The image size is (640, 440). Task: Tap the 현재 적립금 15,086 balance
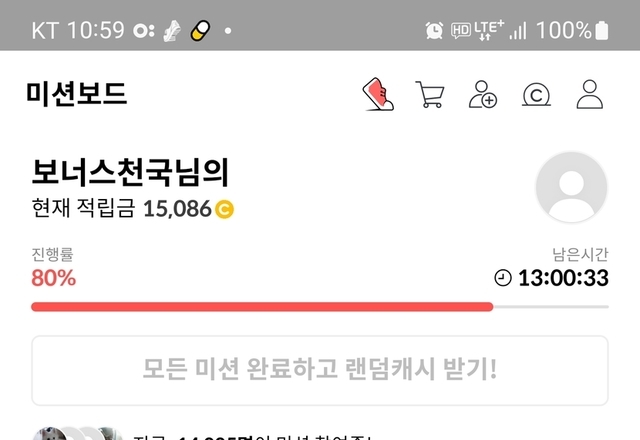(x=133, y=209)
